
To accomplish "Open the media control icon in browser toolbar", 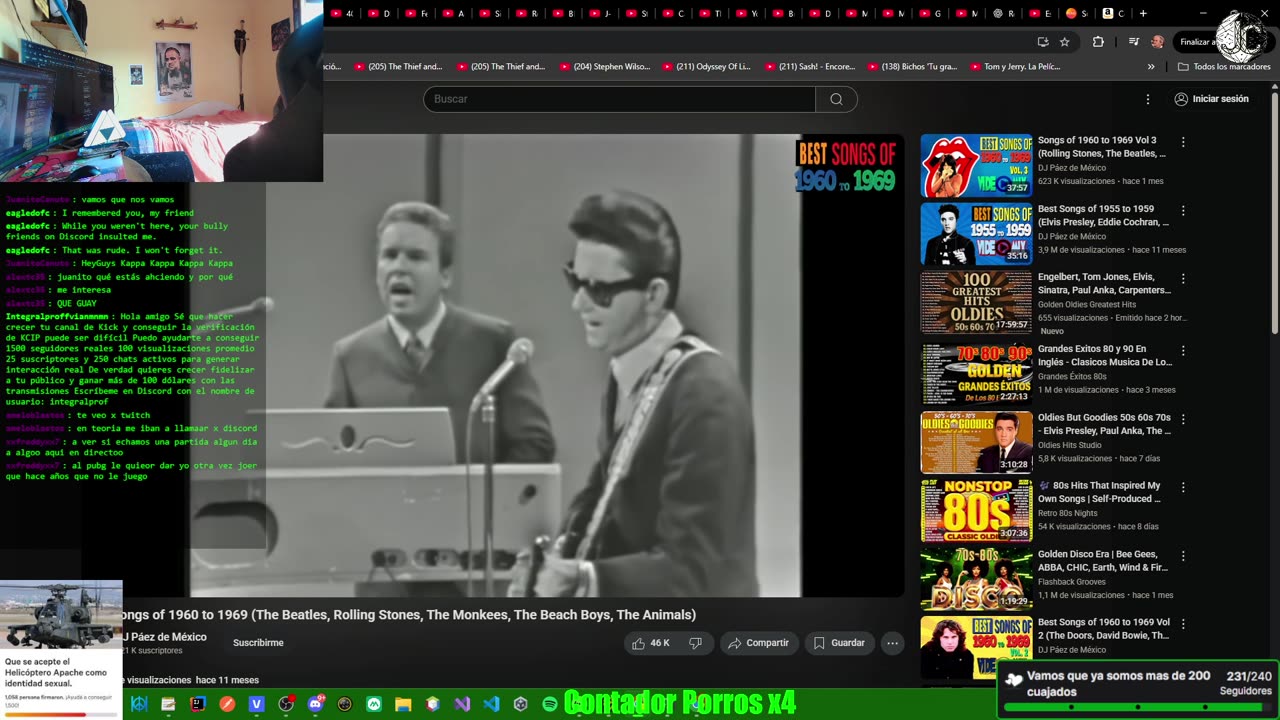I will point(1133,42).
